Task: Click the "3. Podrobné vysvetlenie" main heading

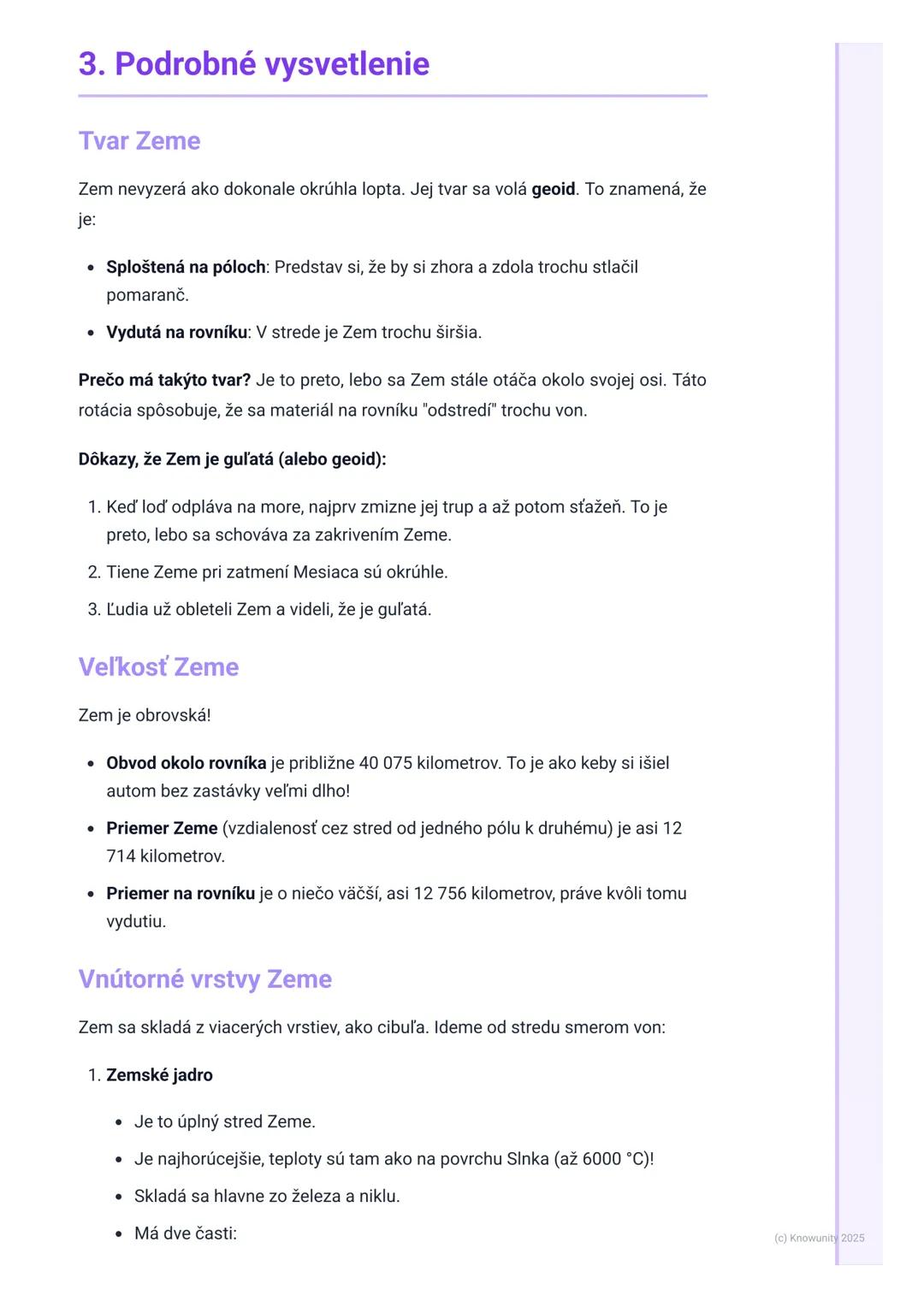Action: click(x=253, y=64)
